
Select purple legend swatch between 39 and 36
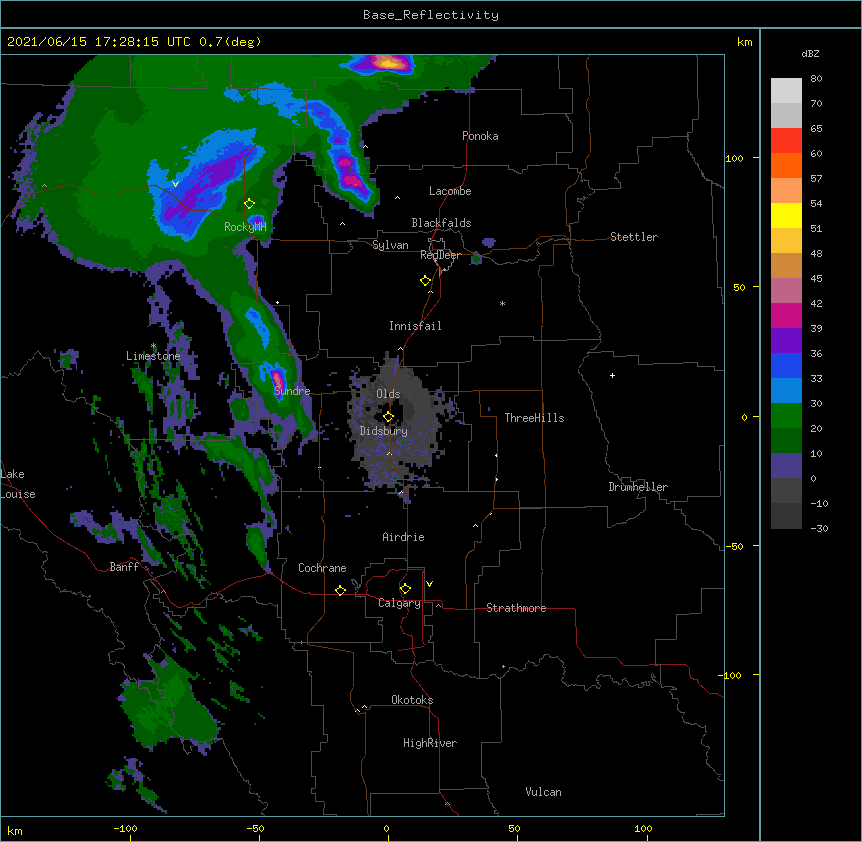tap(786, 341)
